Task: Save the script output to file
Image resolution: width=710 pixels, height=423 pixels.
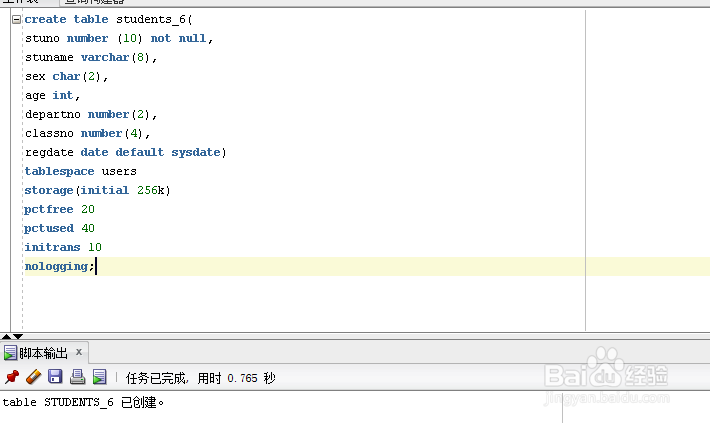Action: tap(55, 377)
